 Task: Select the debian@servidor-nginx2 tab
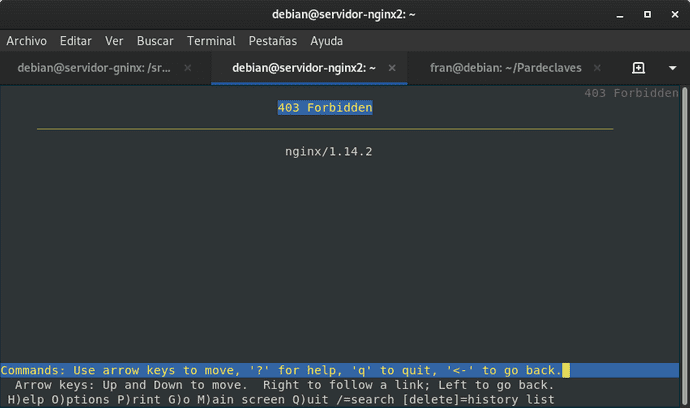(303, 68)
